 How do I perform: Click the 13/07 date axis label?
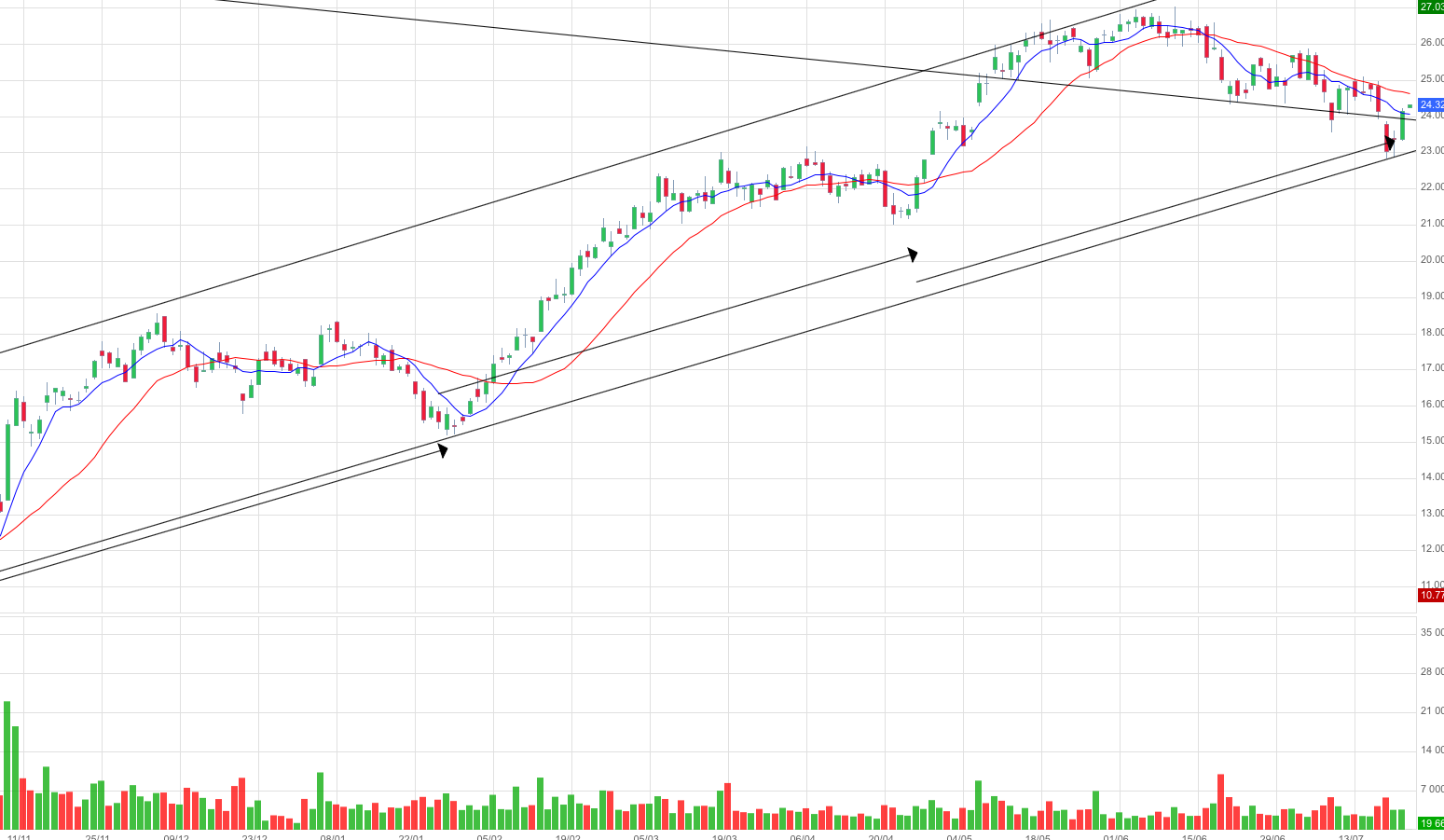(x=1351, y=836)
